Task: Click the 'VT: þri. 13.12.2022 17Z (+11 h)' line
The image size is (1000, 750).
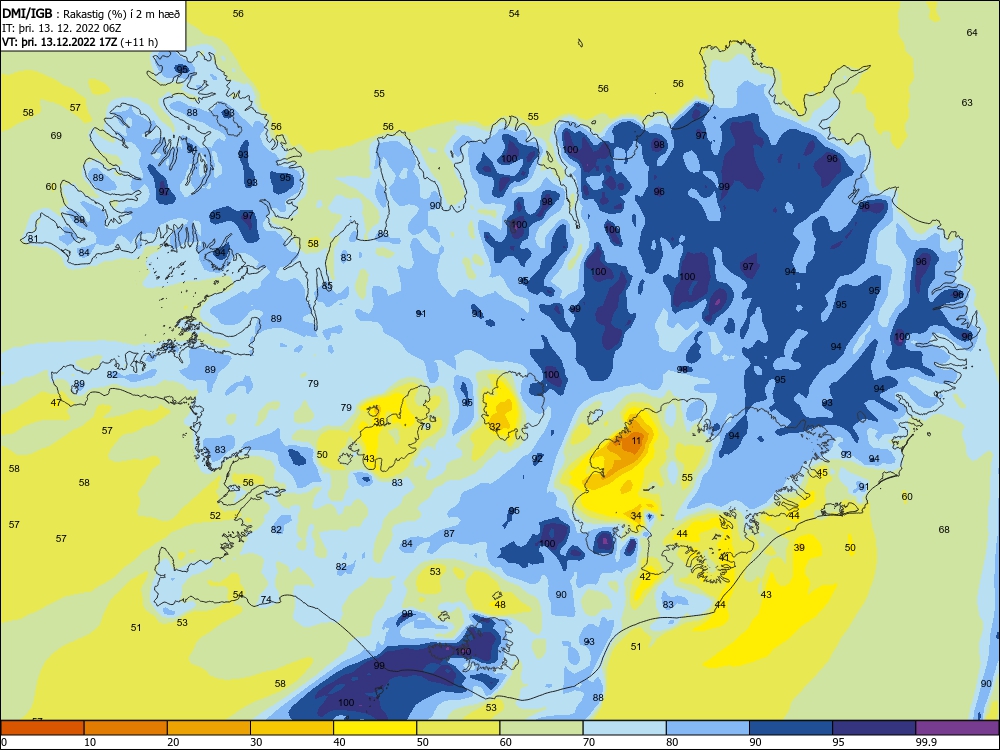Action: click(x=80, y=42)
